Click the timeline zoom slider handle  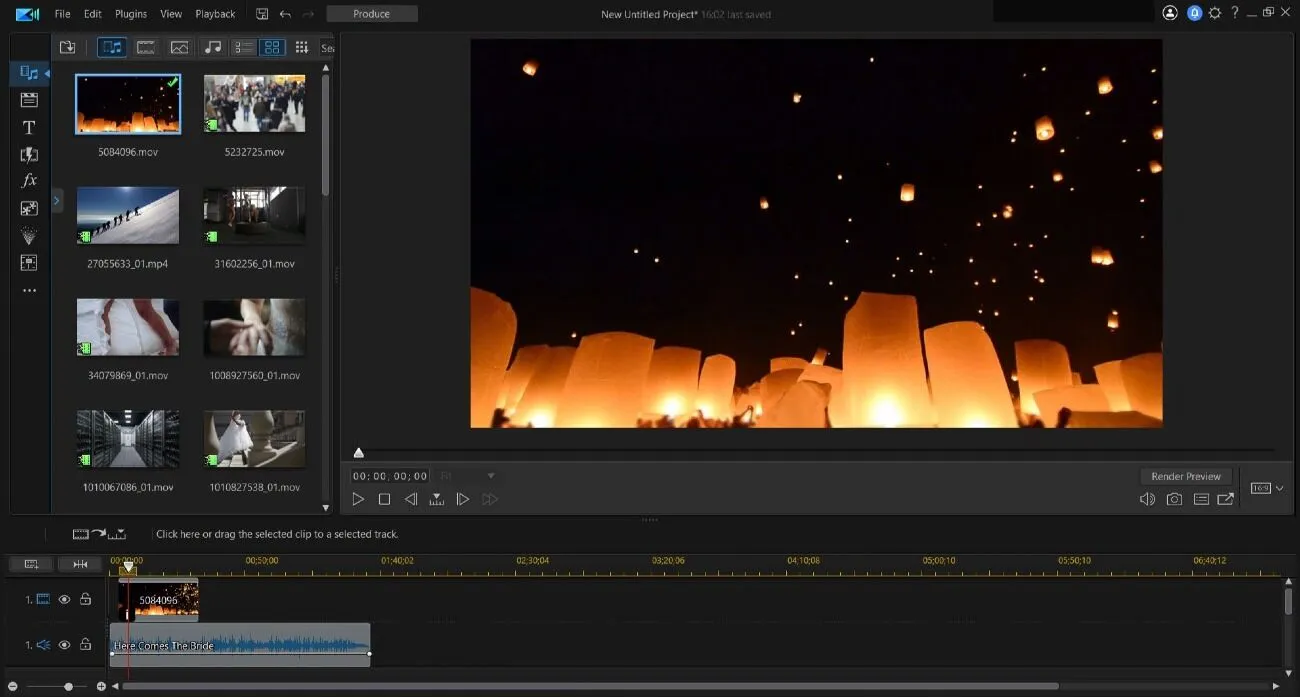click(68, 686)
